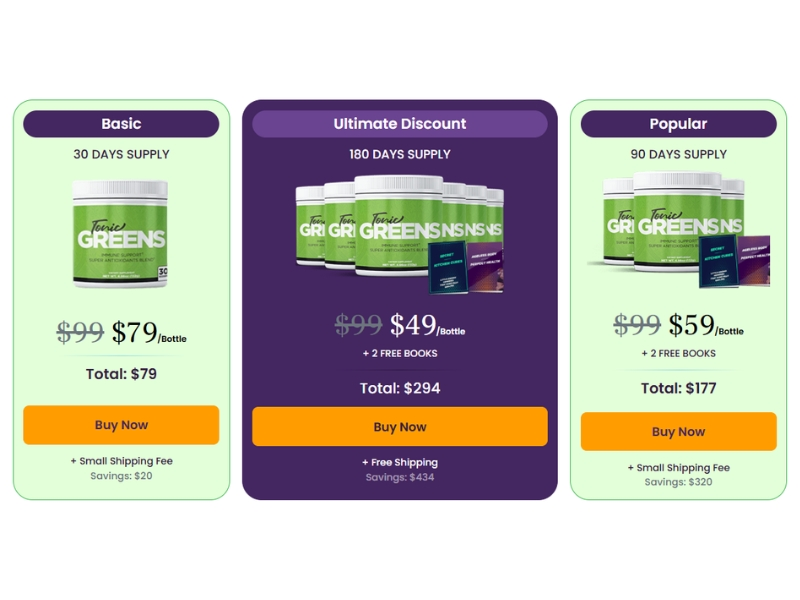Screen dimensions: 800x600
Task: Select the Ultimate Discount plan header
Action: 399,124
